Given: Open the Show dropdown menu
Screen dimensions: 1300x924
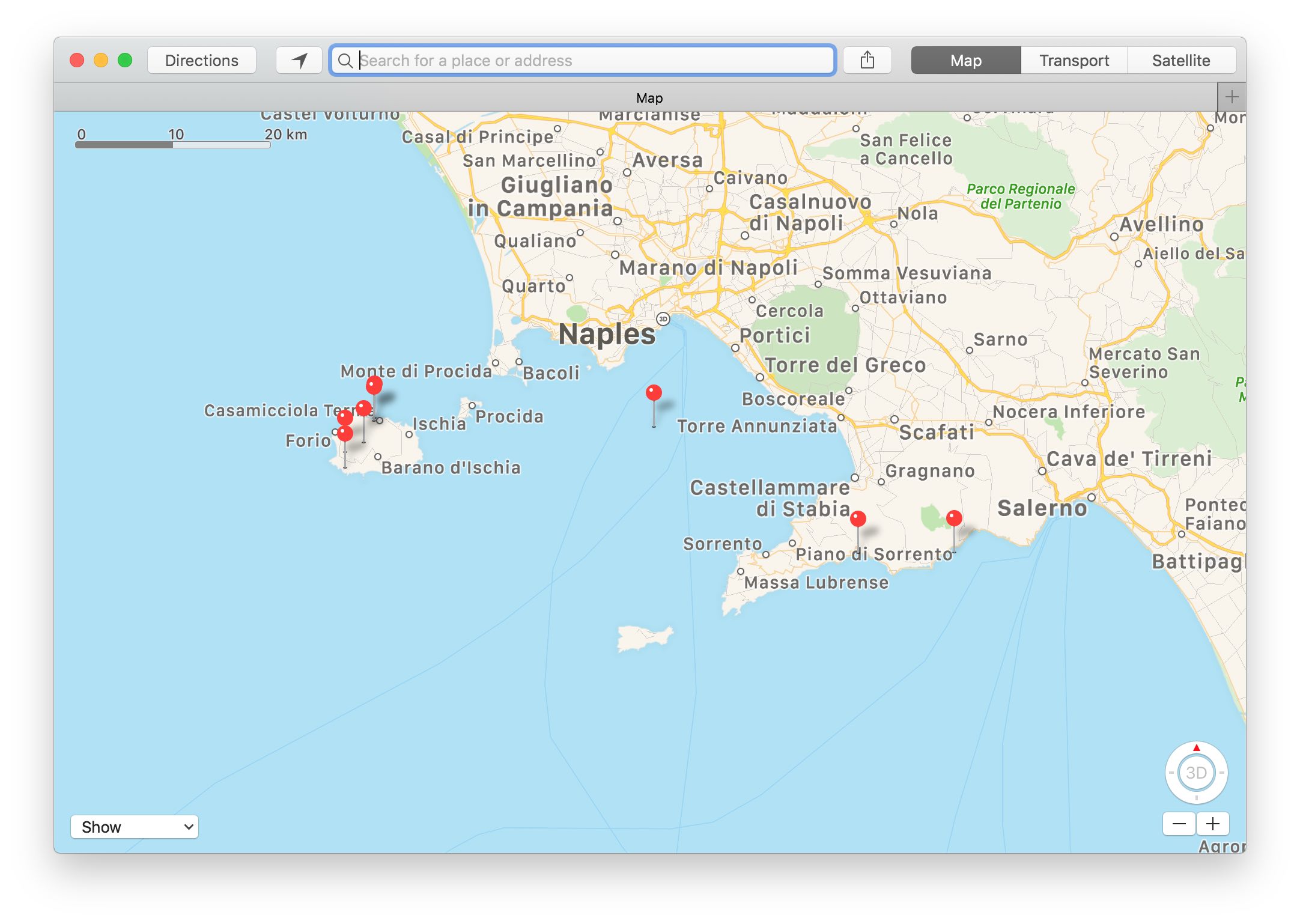Looking at the screenshot, I should [x=135, y=827].
